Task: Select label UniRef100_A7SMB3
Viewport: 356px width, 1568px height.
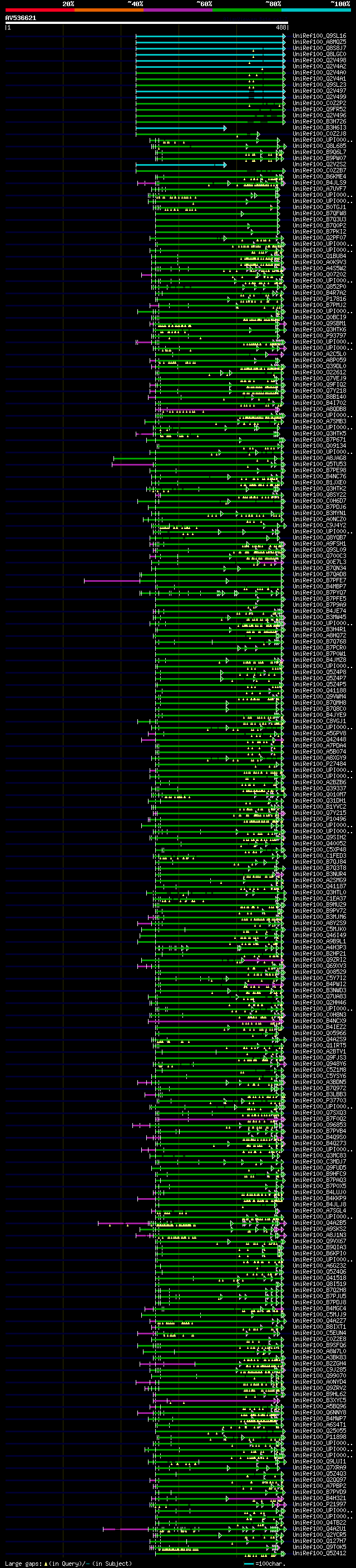Action: click(319, 421)
